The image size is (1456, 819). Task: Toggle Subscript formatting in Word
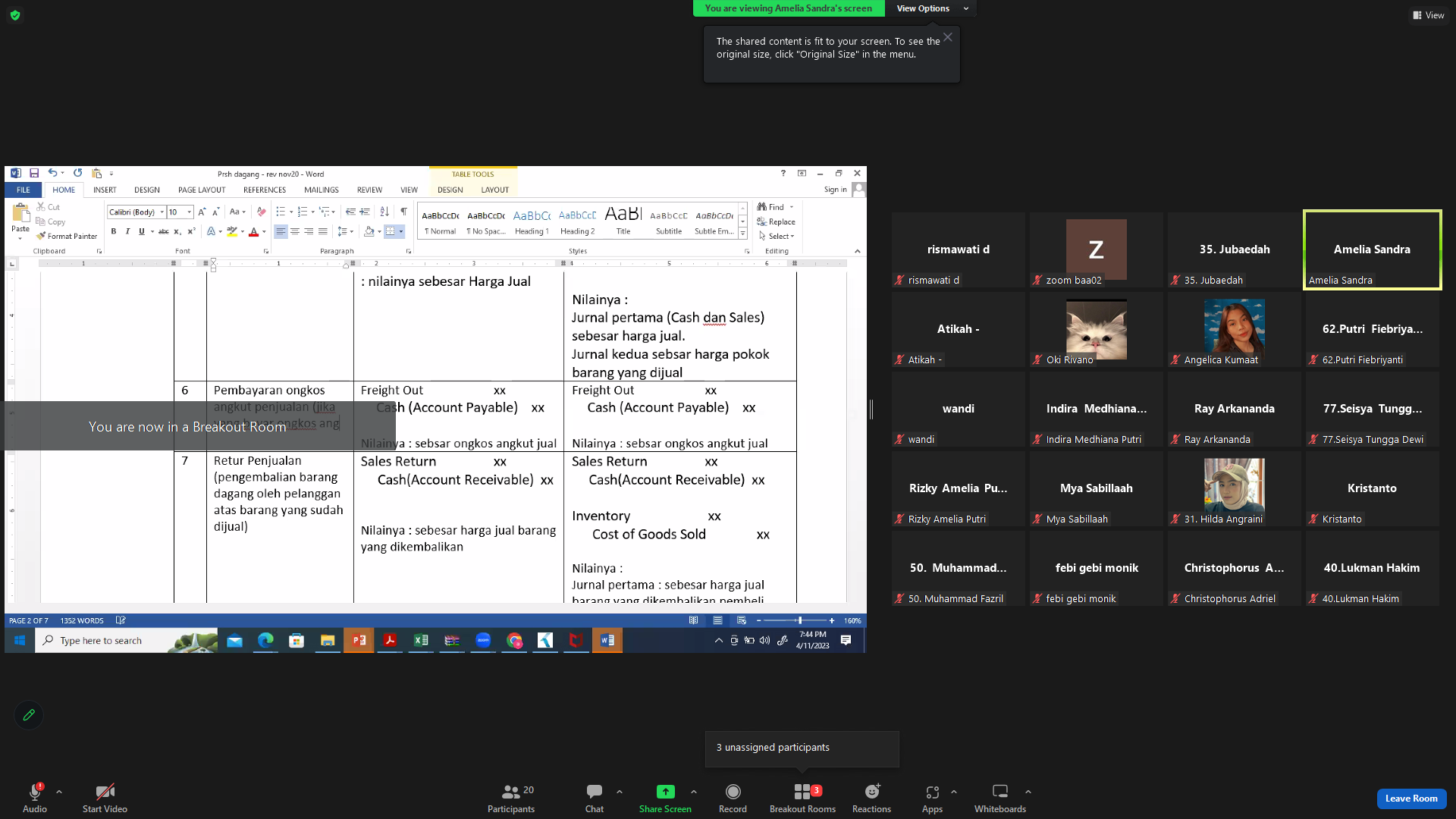coord(177,231)
